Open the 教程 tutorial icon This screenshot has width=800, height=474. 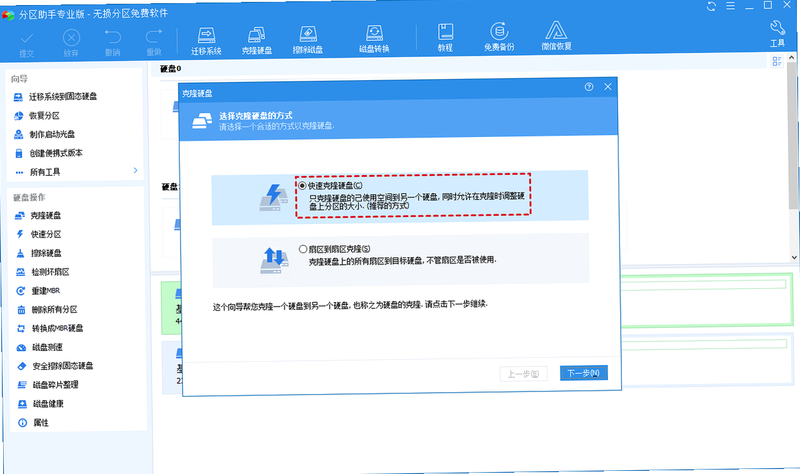(x=445, y=37)
